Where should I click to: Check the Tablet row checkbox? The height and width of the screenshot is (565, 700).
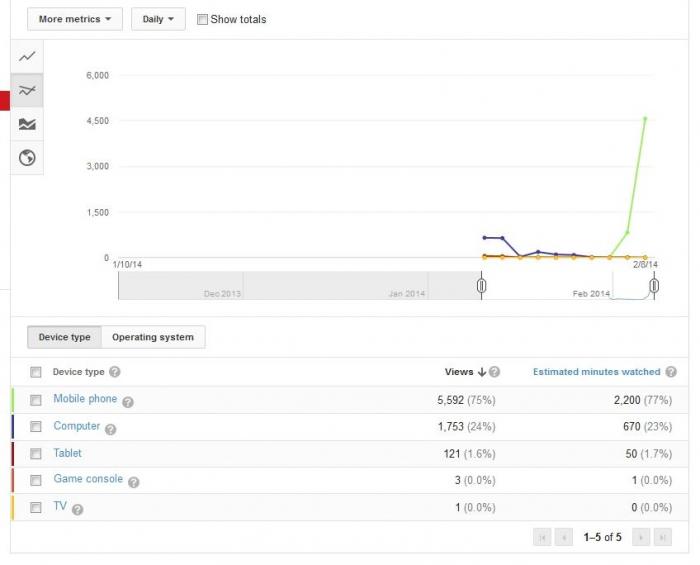click(36, 454)
